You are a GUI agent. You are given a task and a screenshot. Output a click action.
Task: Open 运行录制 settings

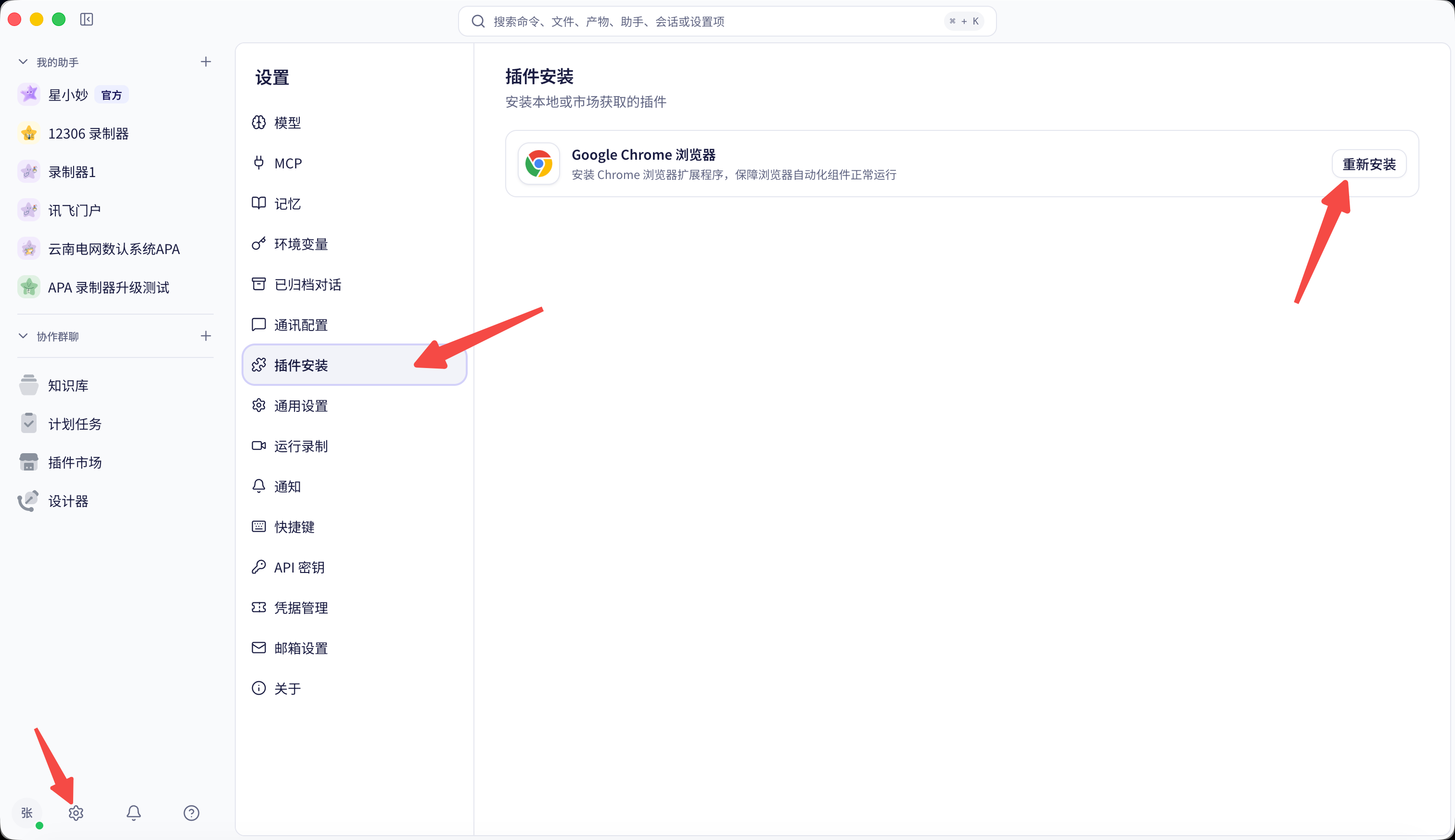pyautogui.click(x=354, y=446)
